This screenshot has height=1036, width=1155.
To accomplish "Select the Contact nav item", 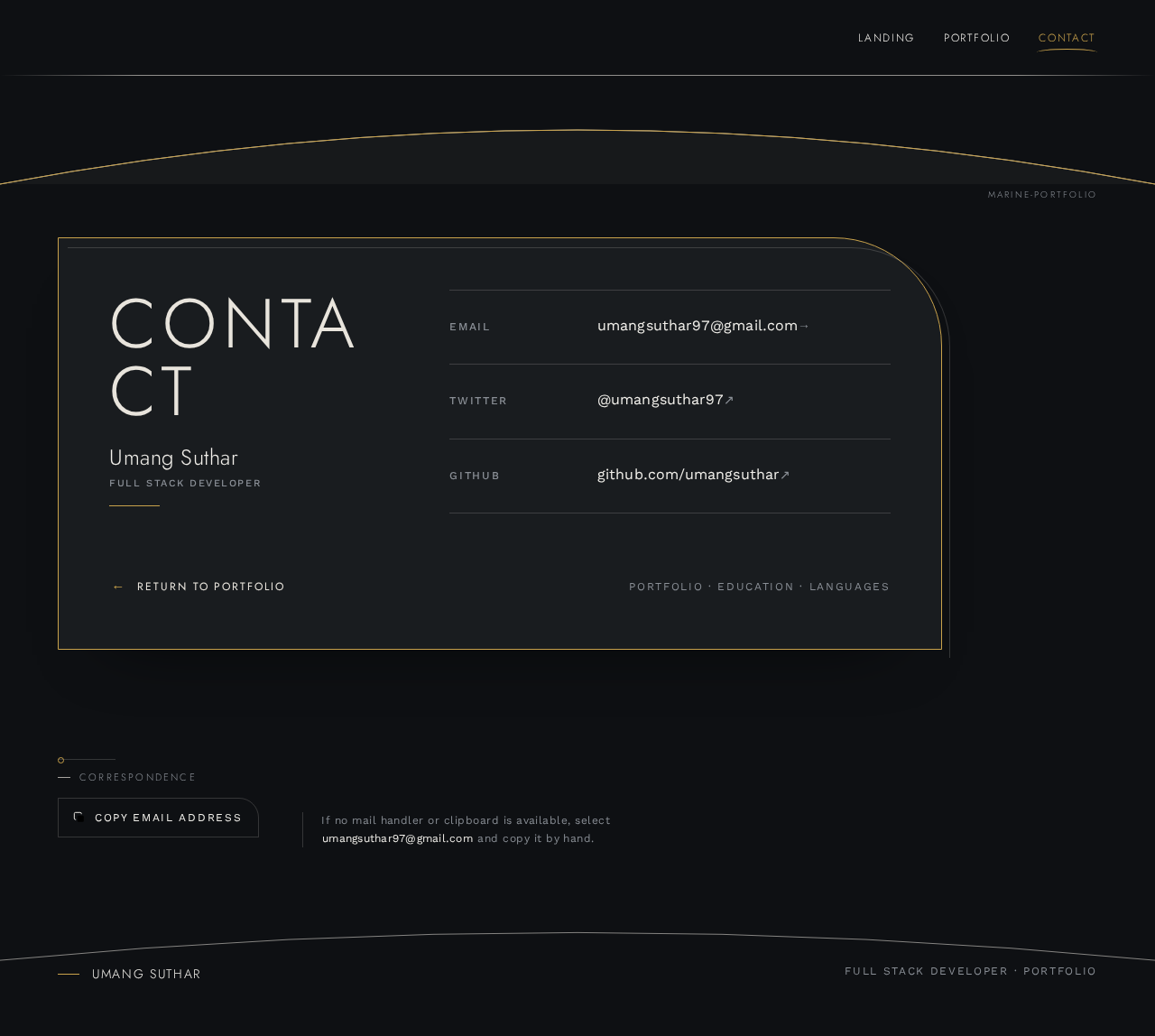I will click(1067, 38).
